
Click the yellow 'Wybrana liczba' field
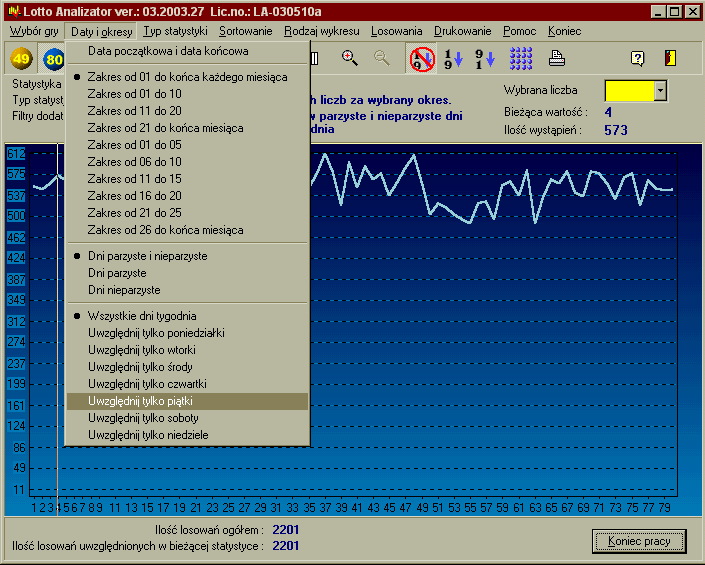pyautogui.click(x=629, y=91)
